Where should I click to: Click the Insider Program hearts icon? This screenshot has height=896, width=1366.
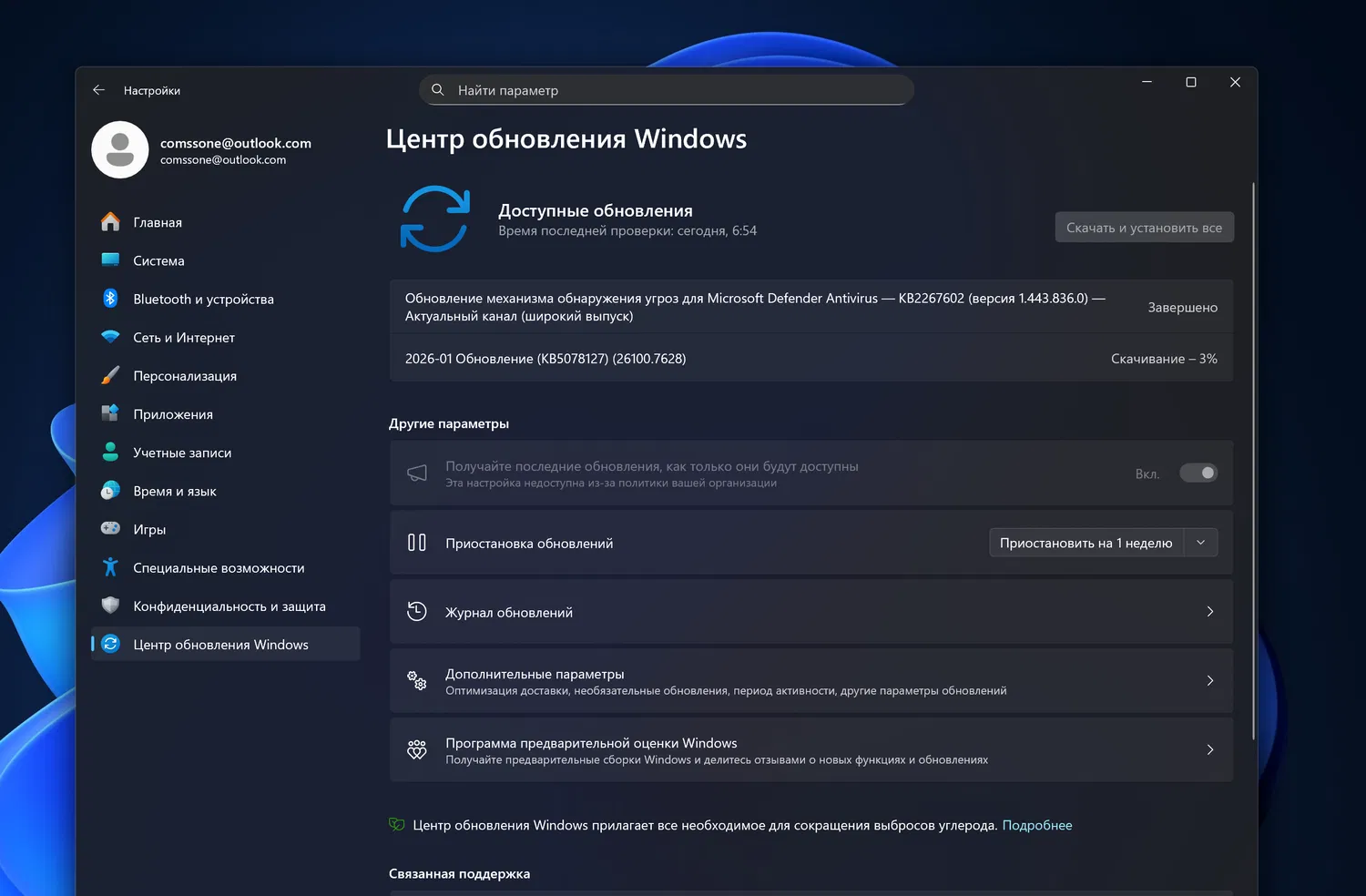(417, 750)
